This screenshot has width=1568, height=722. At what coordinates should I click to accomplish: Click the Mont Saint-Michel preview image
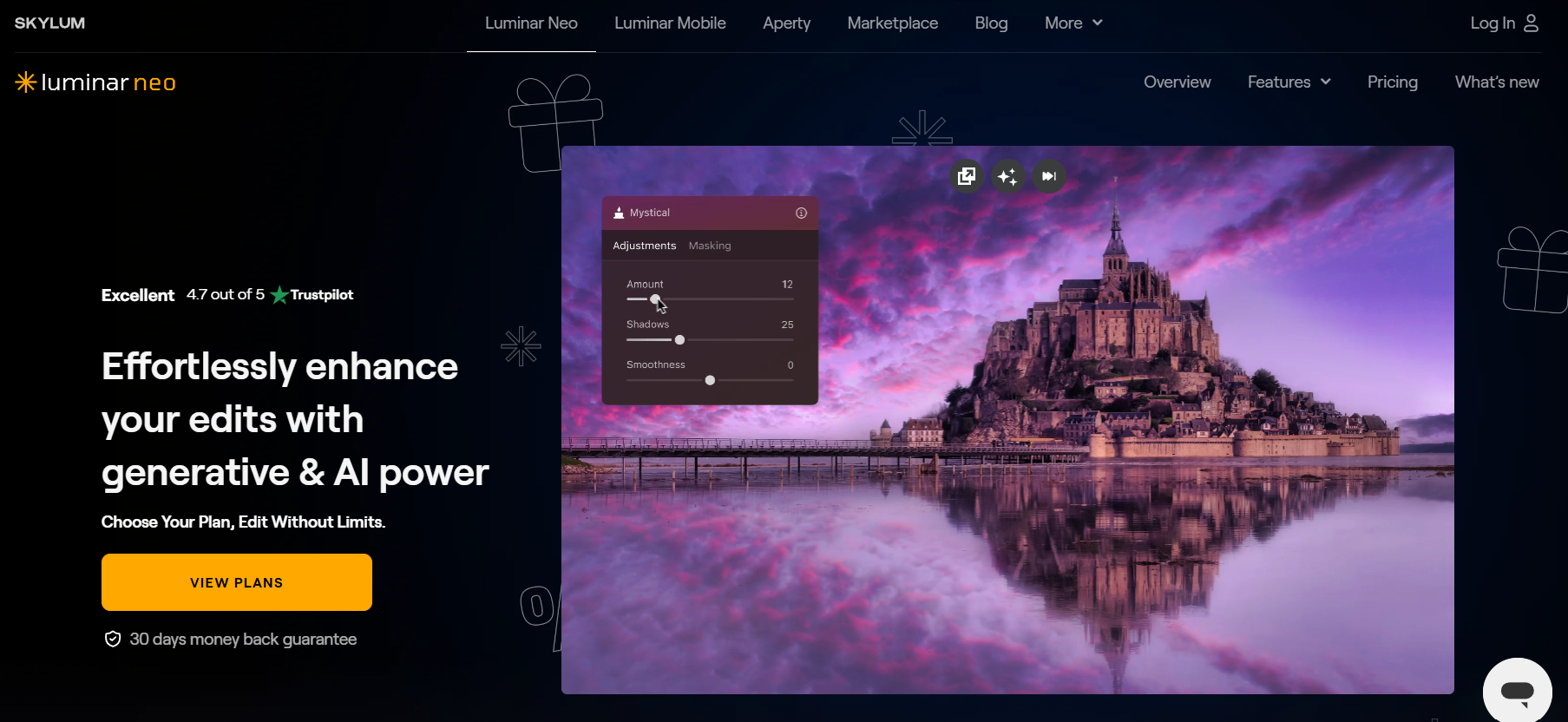[x=1007, y=420]
